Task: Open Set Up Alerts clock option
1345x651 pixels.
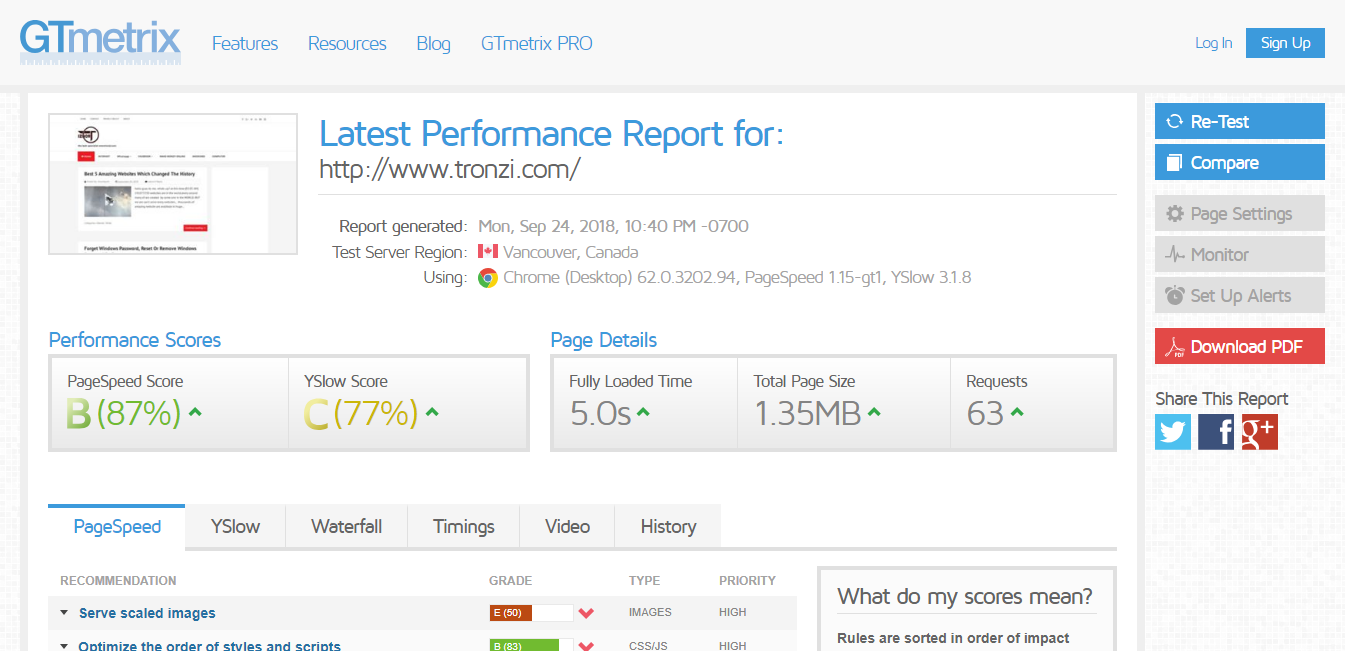Action: click(1239, 296)
